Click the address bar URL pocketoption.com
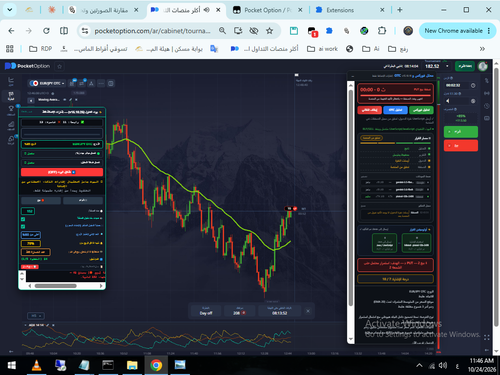Image resolution: width=500 pixels, height=375 pixels. 152,31
